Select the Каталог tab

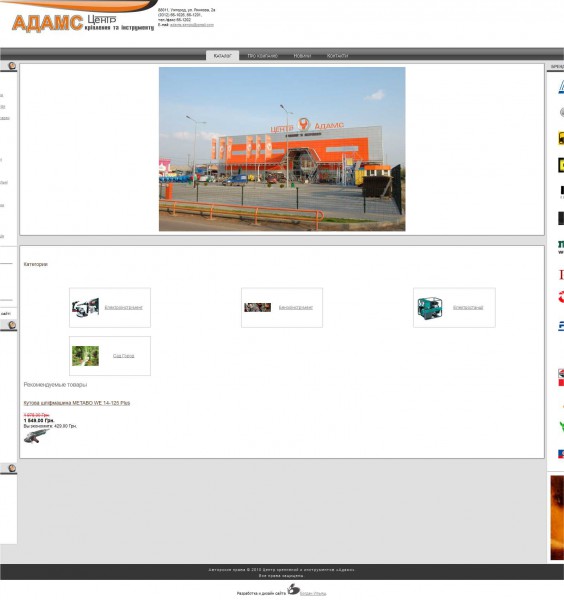pyautogui.click(x=222, y=56)
